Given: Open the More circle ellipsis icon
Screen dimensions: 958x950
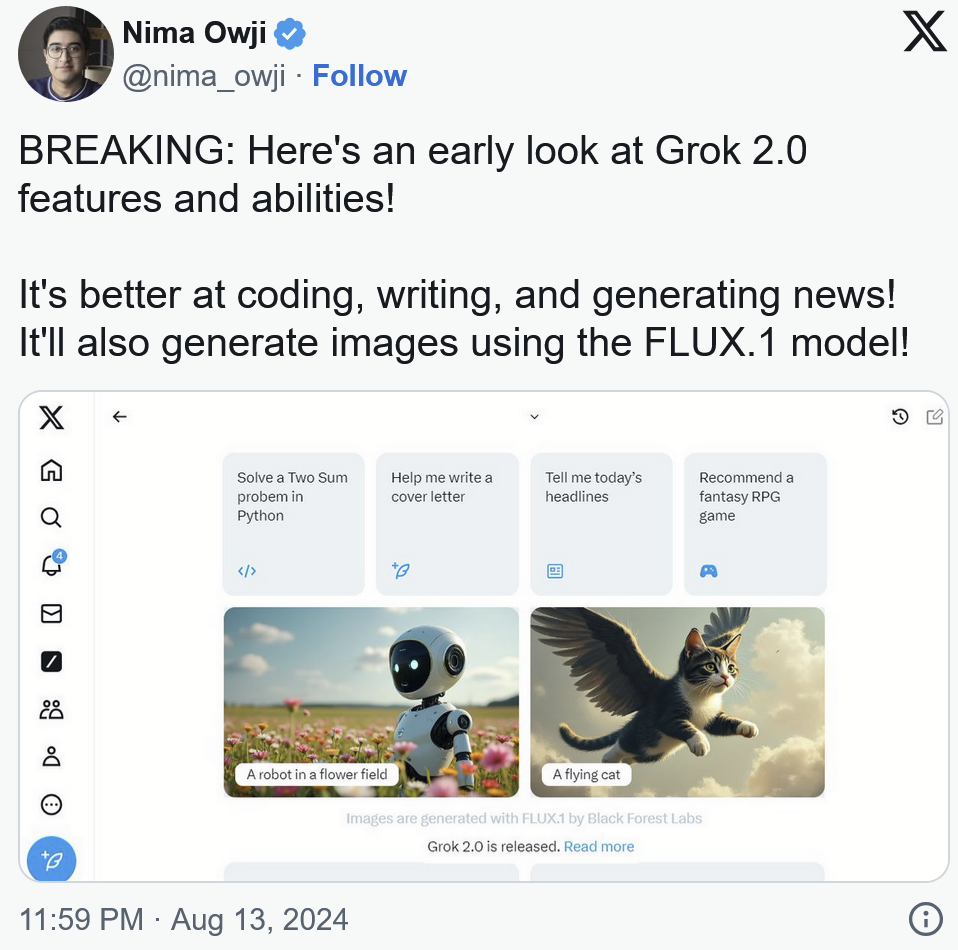Looking at the screenshot, I should (x=51, y=804).
